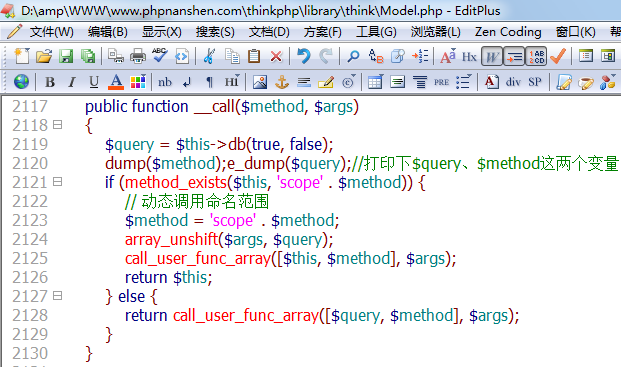The height and width of the screenshot is (367, 621).
Task: Open the 方案(F) menu
Action: [x=323, y=32]
